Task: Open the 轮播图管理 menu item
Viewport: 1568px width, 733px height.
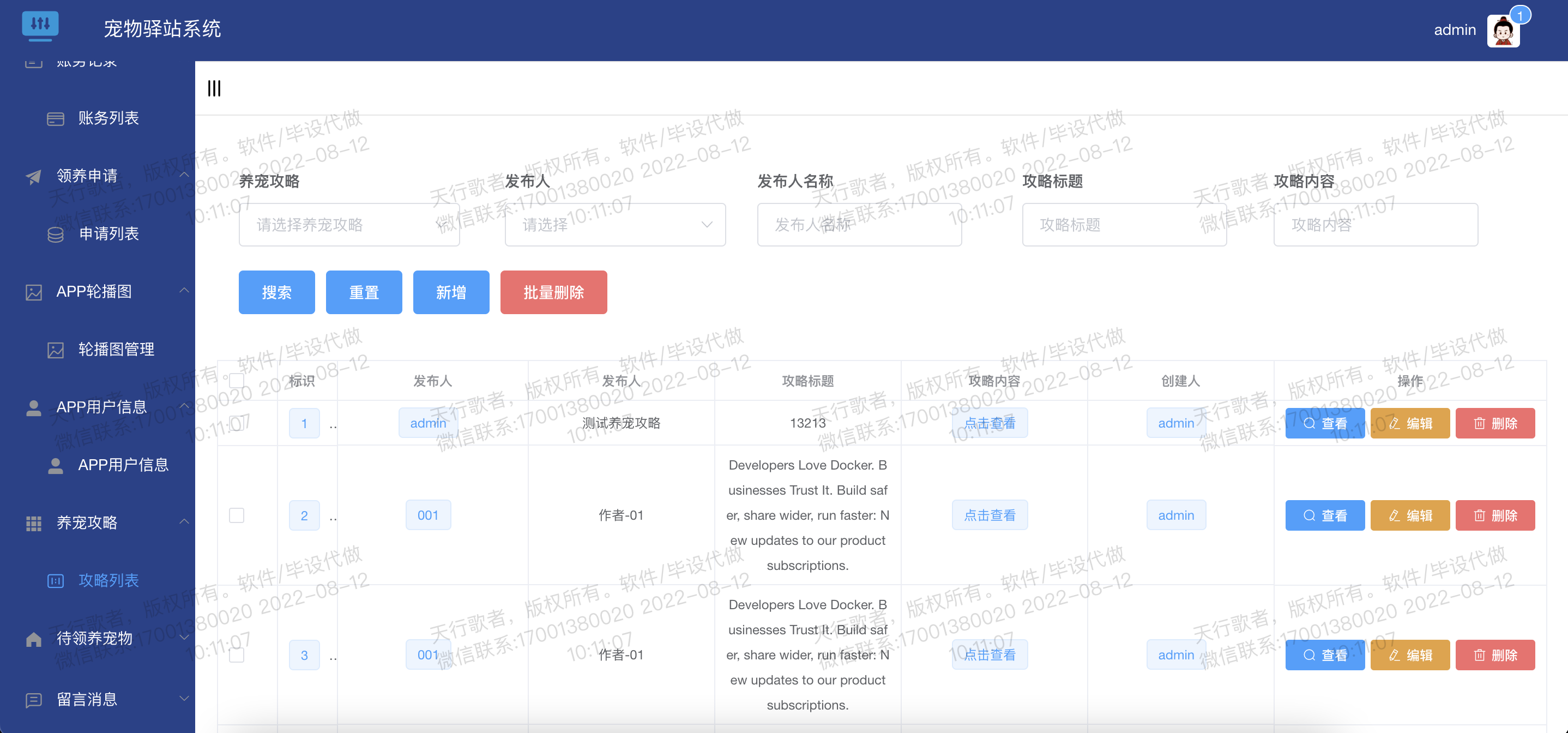Action: 116,349
